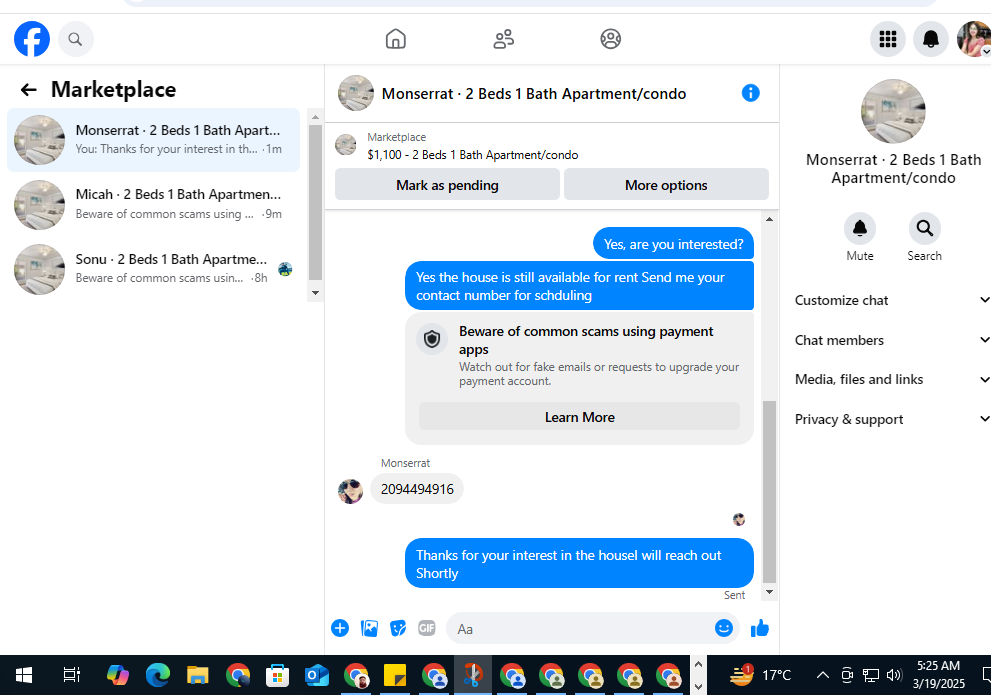Click the shield icon in scam warning
This screenshot has height=695, width=991.
432,339
